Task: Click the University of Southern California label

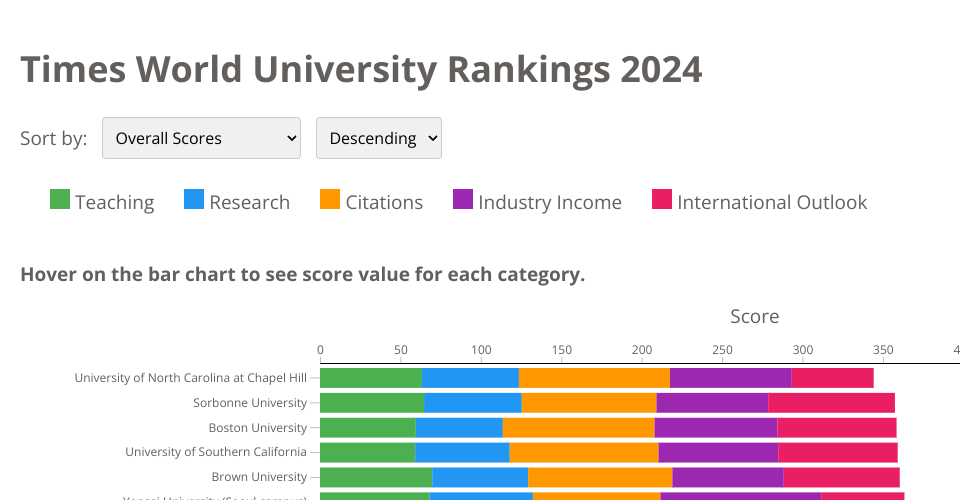Action: pyautogui.click(x=216, y=452)
